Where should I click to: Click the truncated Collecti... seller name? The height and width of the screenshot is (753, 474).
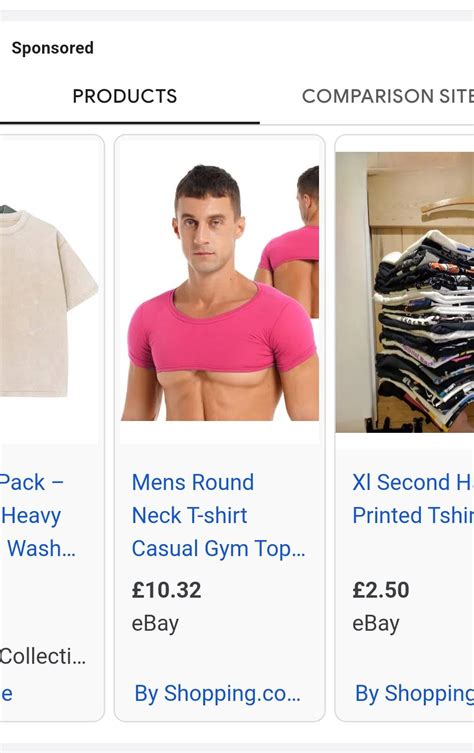coord(43,656)
